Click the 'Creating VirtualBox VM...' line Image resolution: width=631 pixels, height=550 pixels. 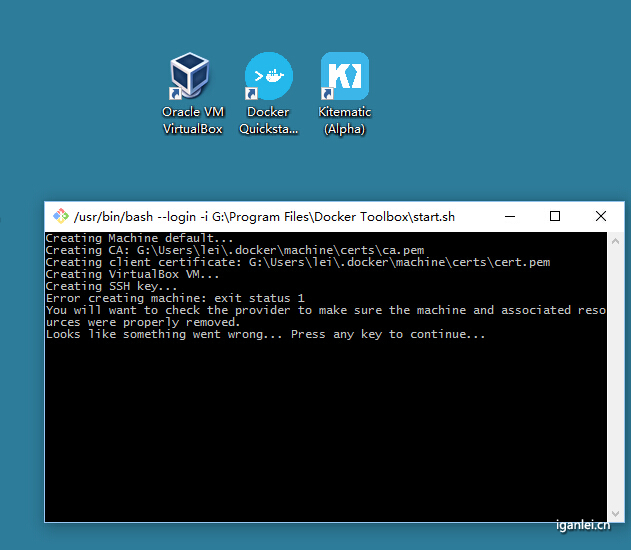(132, 274)
